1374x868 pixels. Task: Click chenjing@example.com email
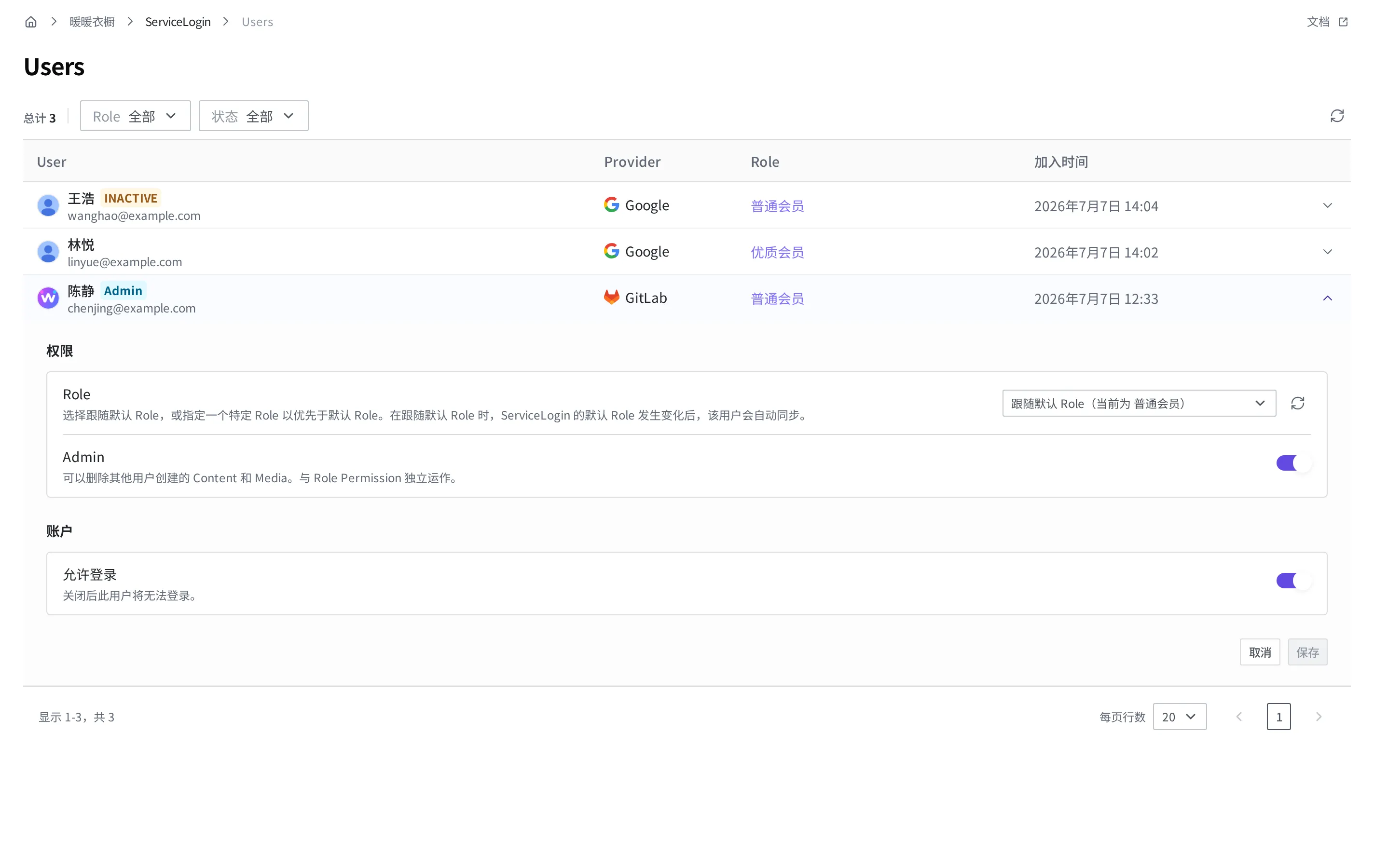131,308
